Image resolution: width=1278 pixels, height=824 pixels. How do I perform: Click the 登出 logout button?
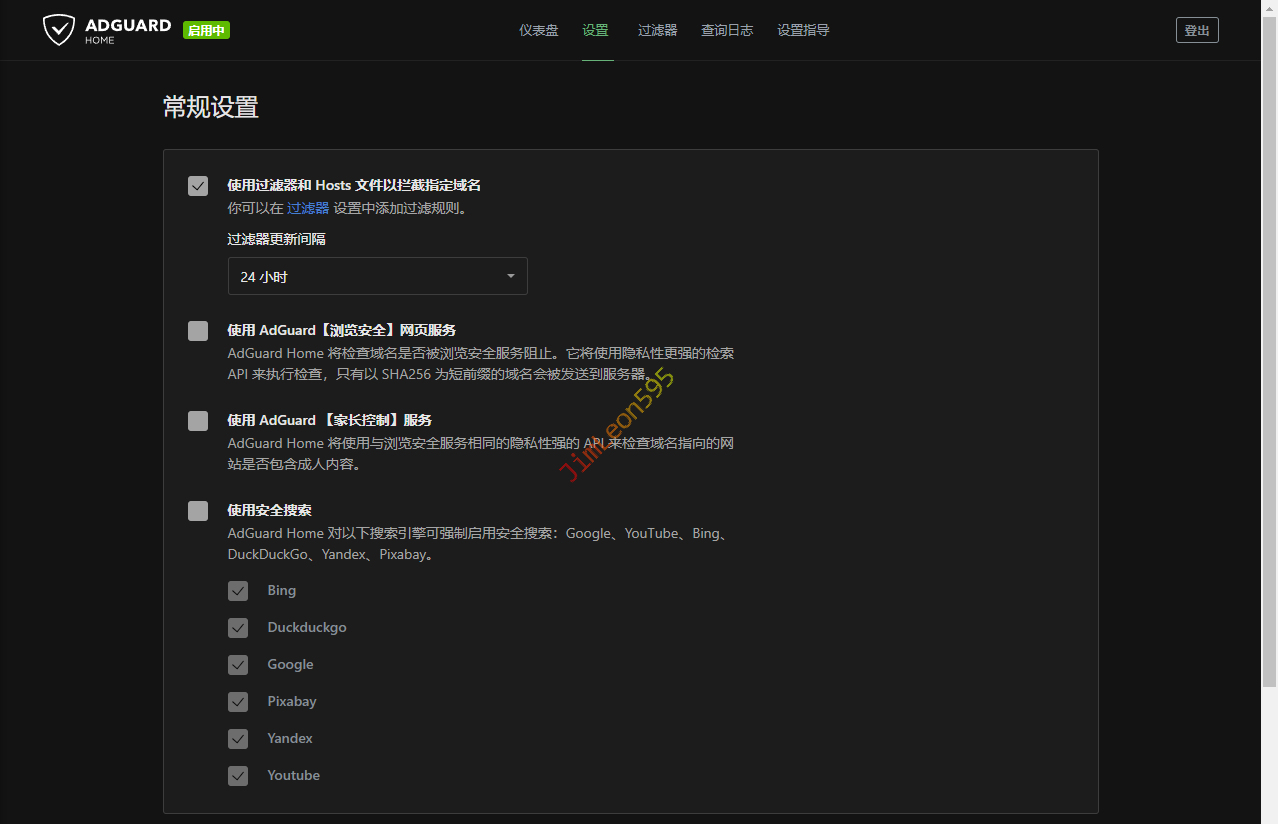click(1197, 30)
